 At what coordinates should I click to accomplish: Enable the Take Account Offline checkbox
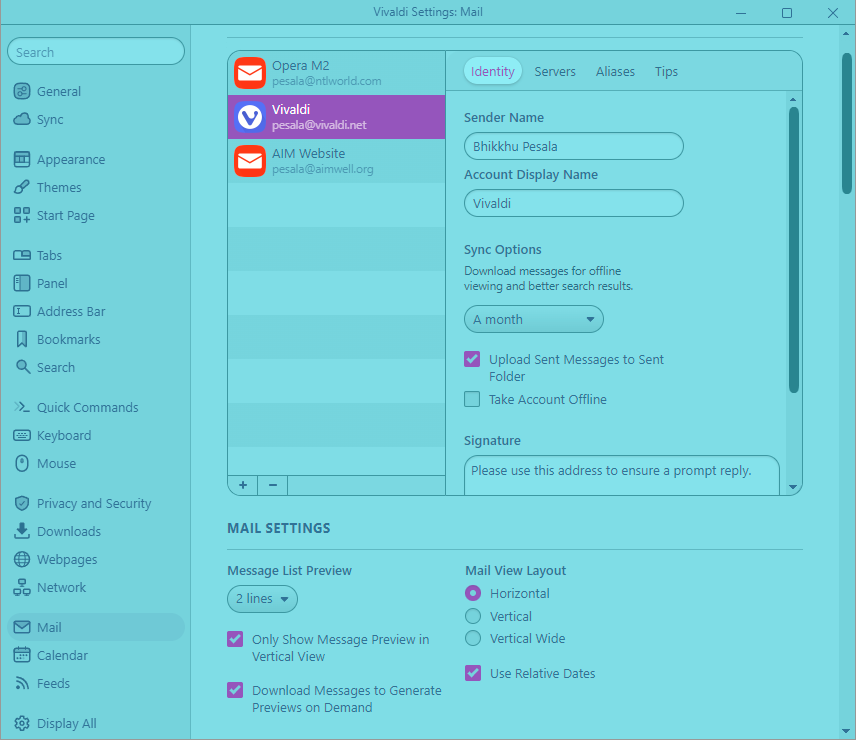(x=472, y=400)
